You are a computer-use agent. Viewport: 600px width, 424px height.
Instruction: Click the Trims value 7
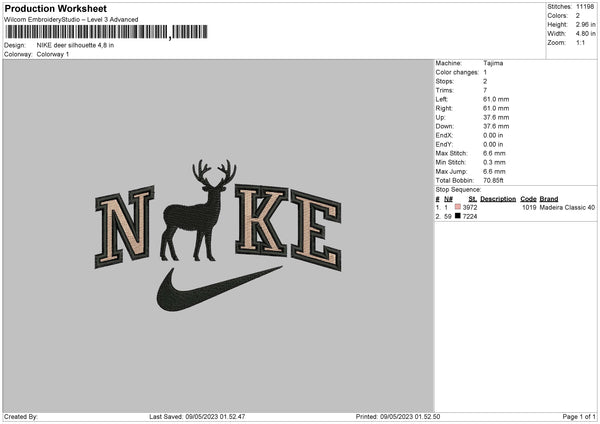point(485,90)
